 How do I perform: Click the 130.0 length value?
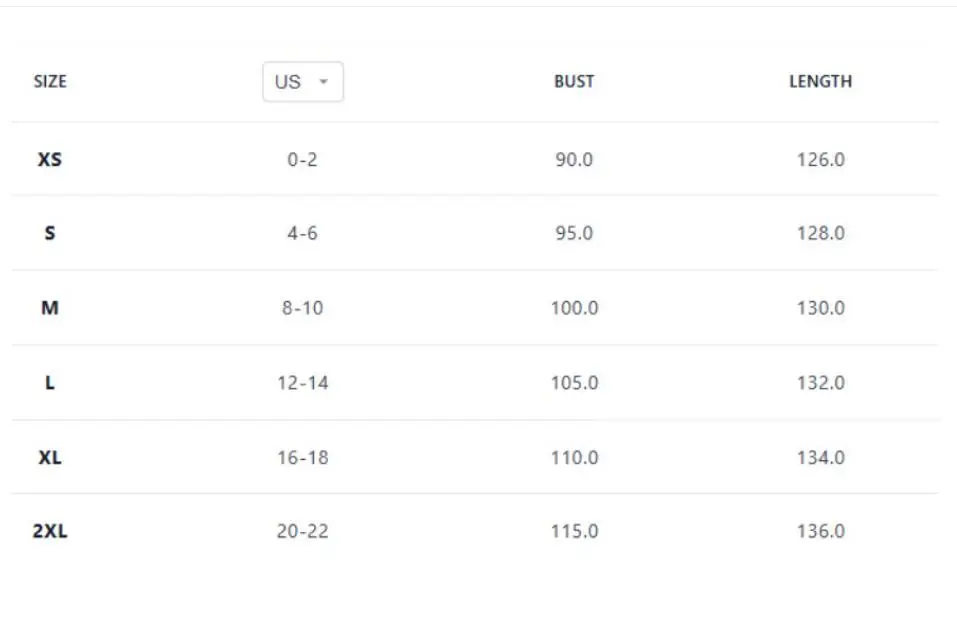point(821,308)
